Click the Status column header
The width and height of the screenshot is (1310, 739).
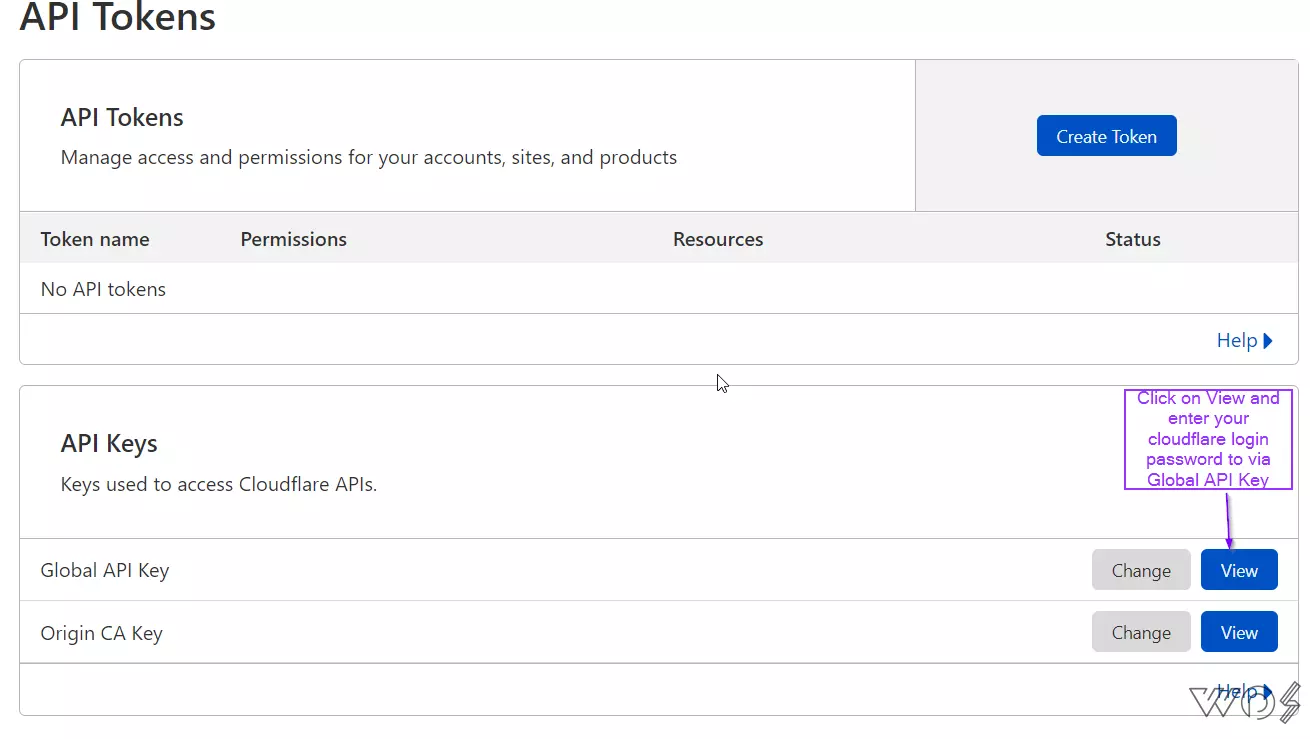[x=1133, y=239]
